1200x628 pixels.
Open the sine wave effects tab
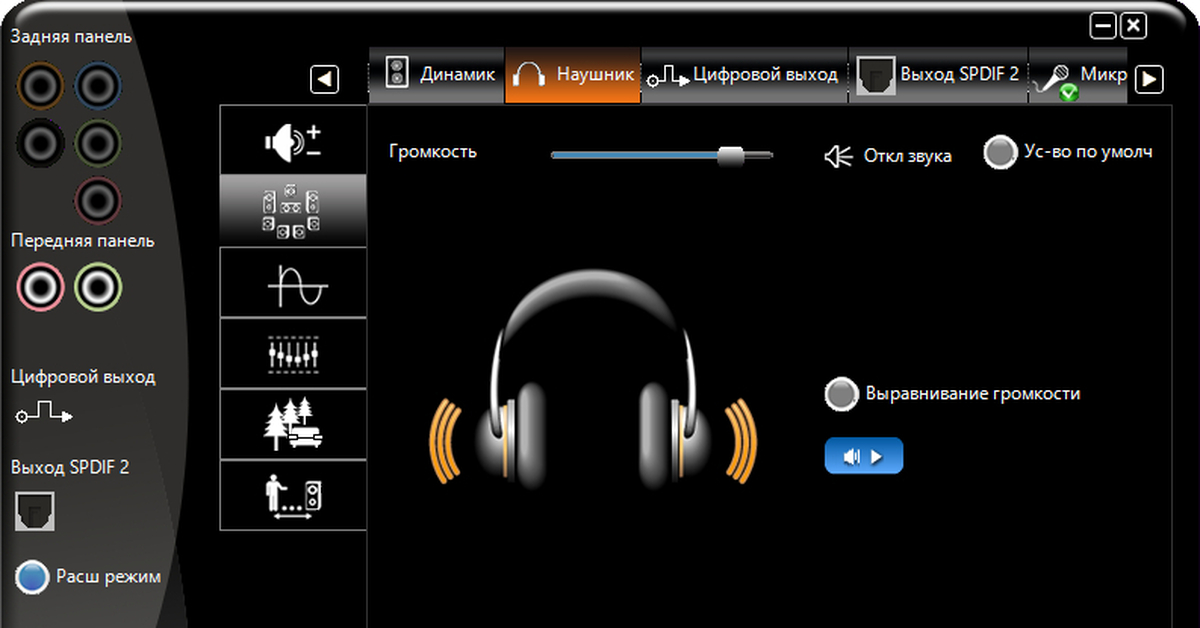point(292,283)
